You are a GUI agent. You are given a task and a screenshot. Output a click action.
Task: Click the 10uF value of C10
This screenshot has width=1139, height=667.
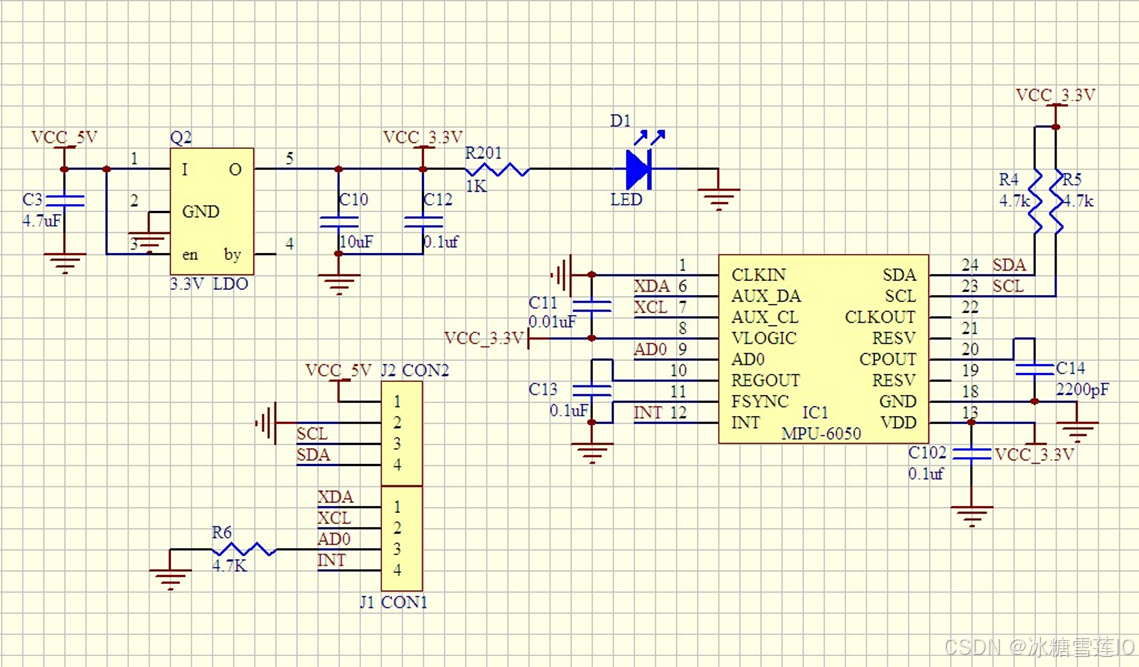[x=356, y=242]
